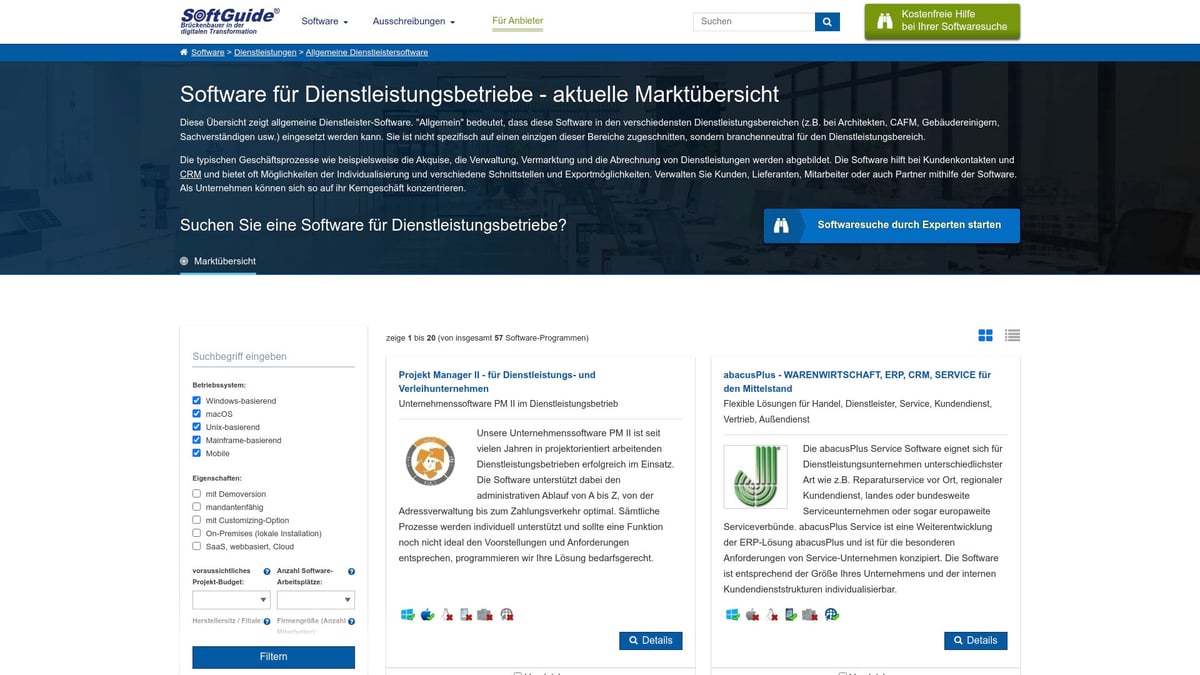Screen dimensions: 1200x675
Task: Click Unix penguin icon on abacusPlus card
Action: point(772,615)
